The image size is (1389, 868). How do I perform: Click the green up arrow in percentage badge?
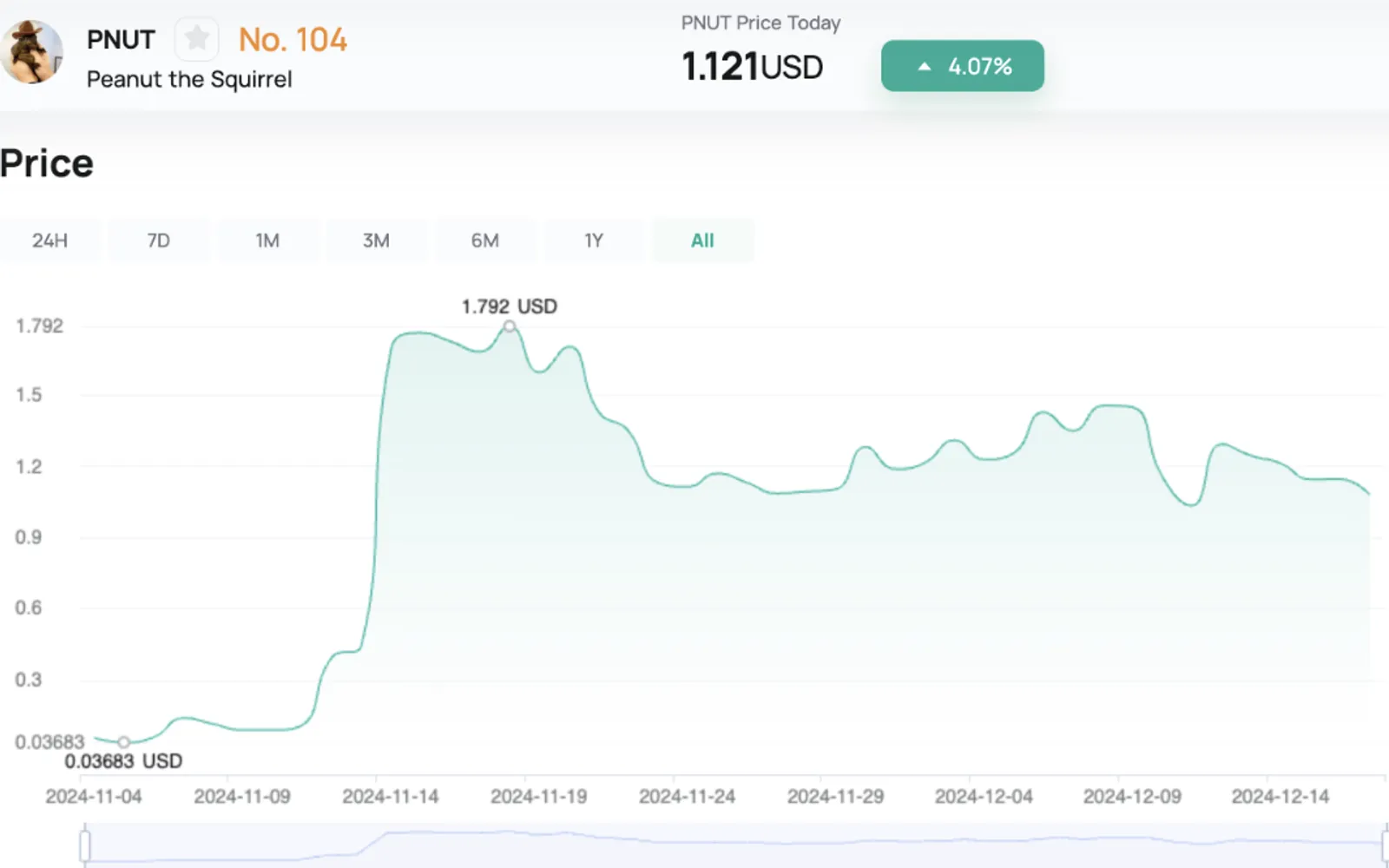(924, 67)
